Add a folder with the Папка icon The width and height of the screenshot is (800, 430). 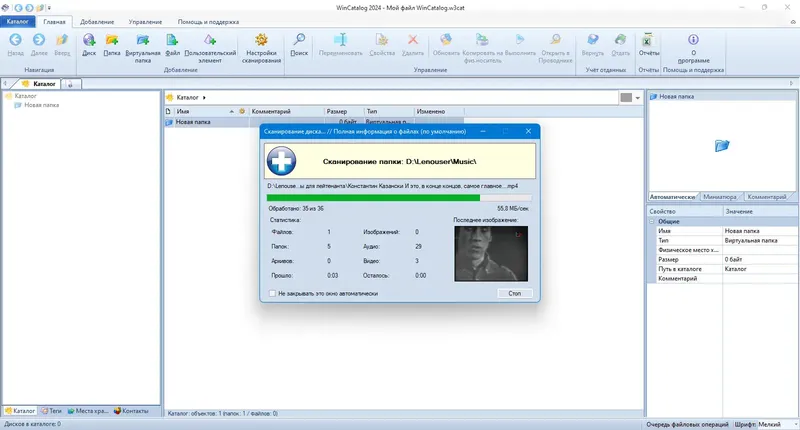pyautogui.click(x=112, y=40)
